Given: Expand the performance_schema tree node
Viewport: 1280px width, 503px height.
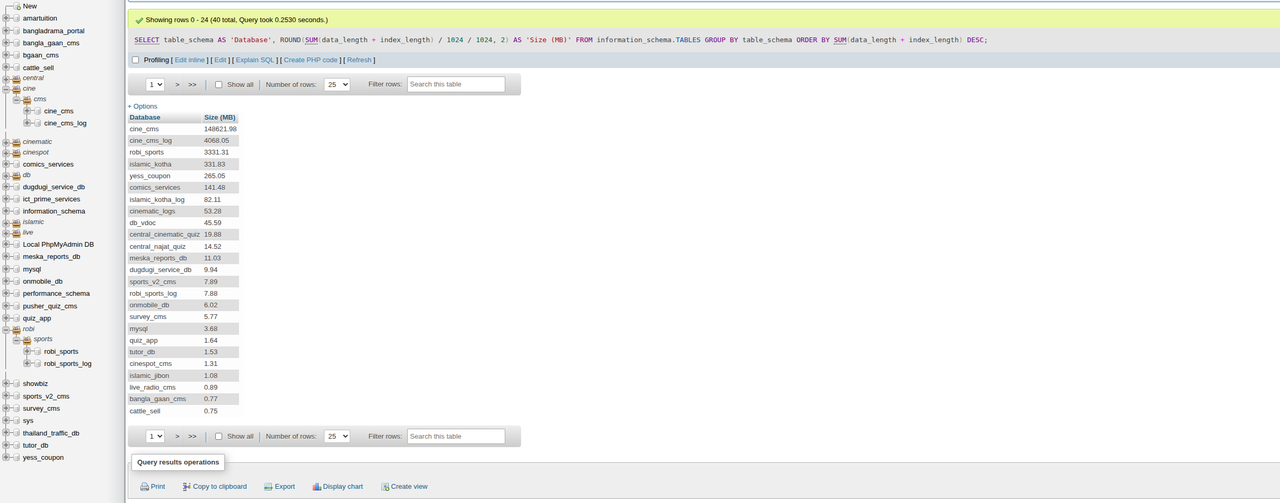Looking at the screenshot, I should (6, 294).
